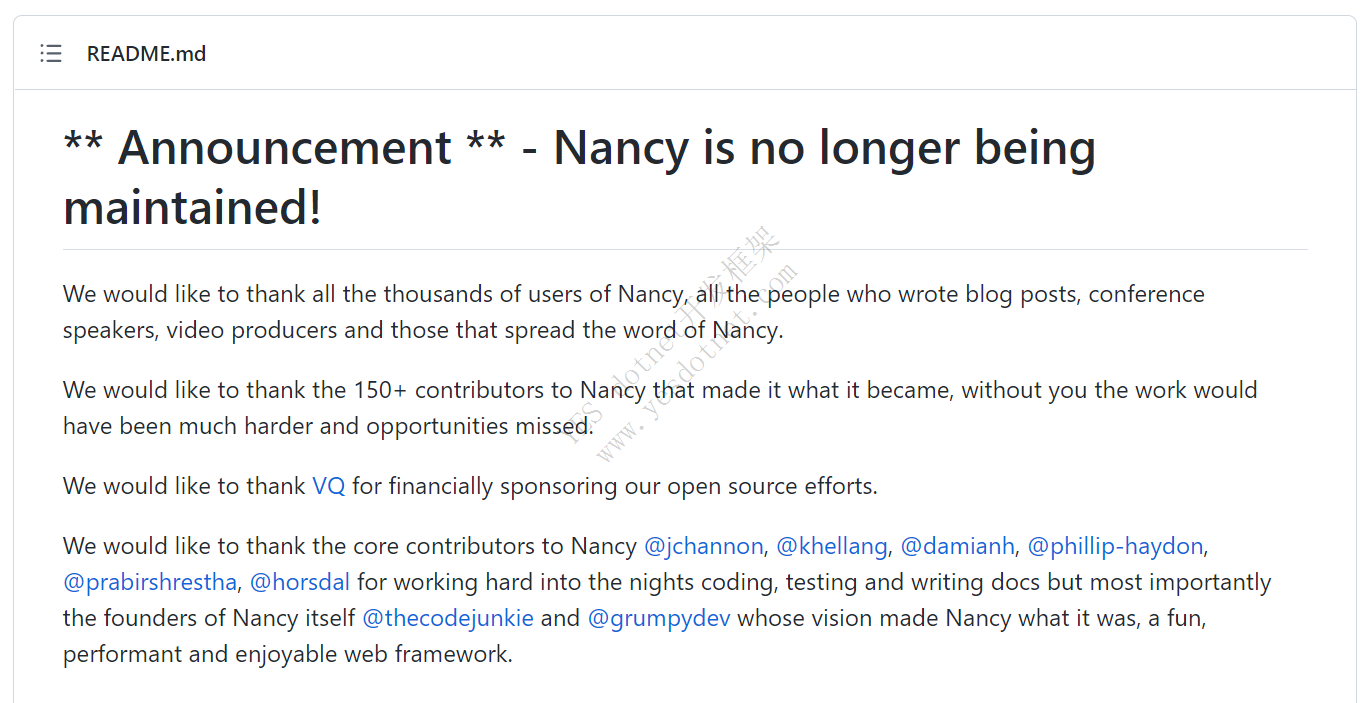This screenshot has height=703, width=1368.
Task: Visit the @damianh contributor link
Action: 958,546
